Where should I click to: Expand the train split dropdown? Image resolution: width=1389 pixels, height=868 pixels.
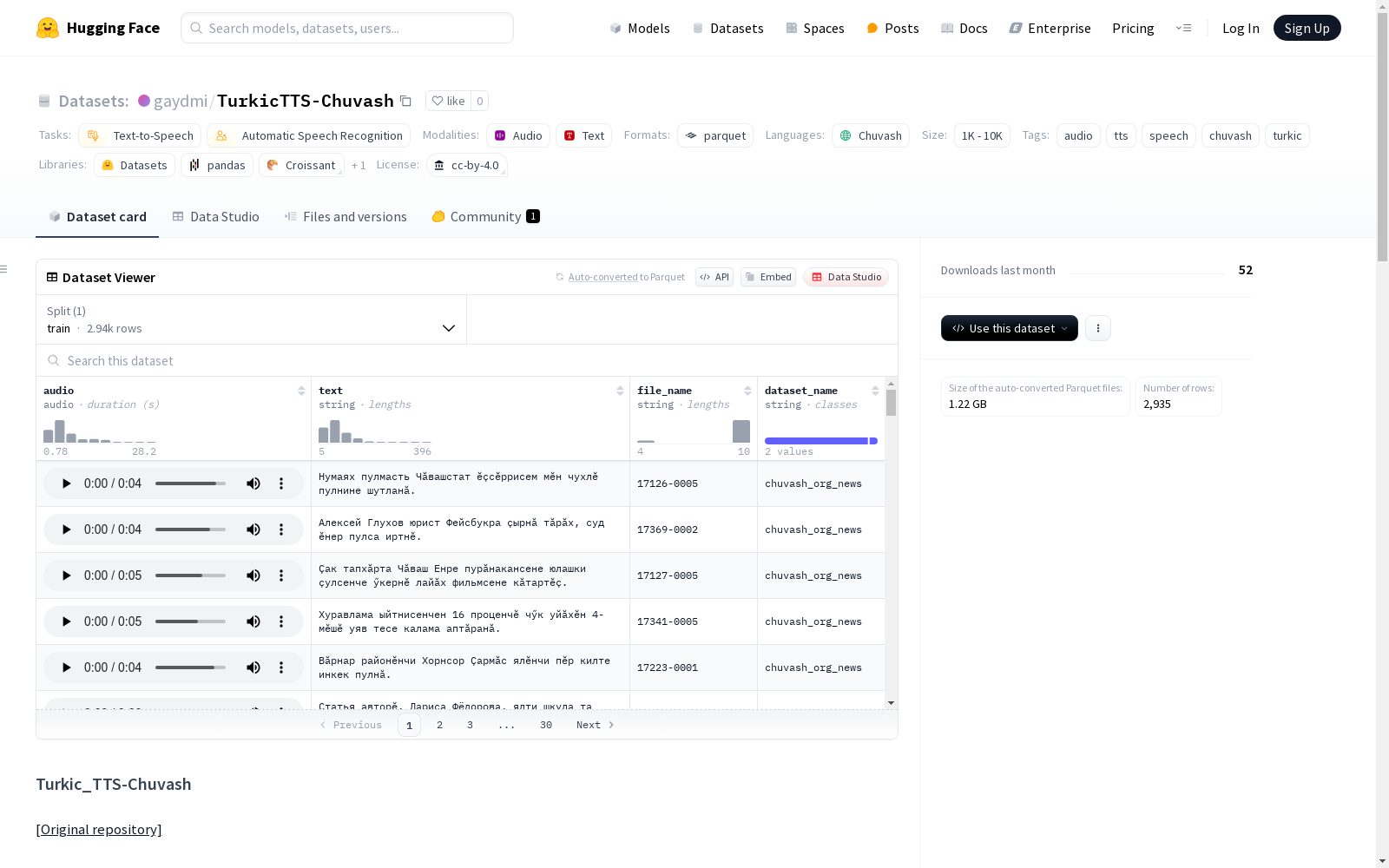[252, 319]
